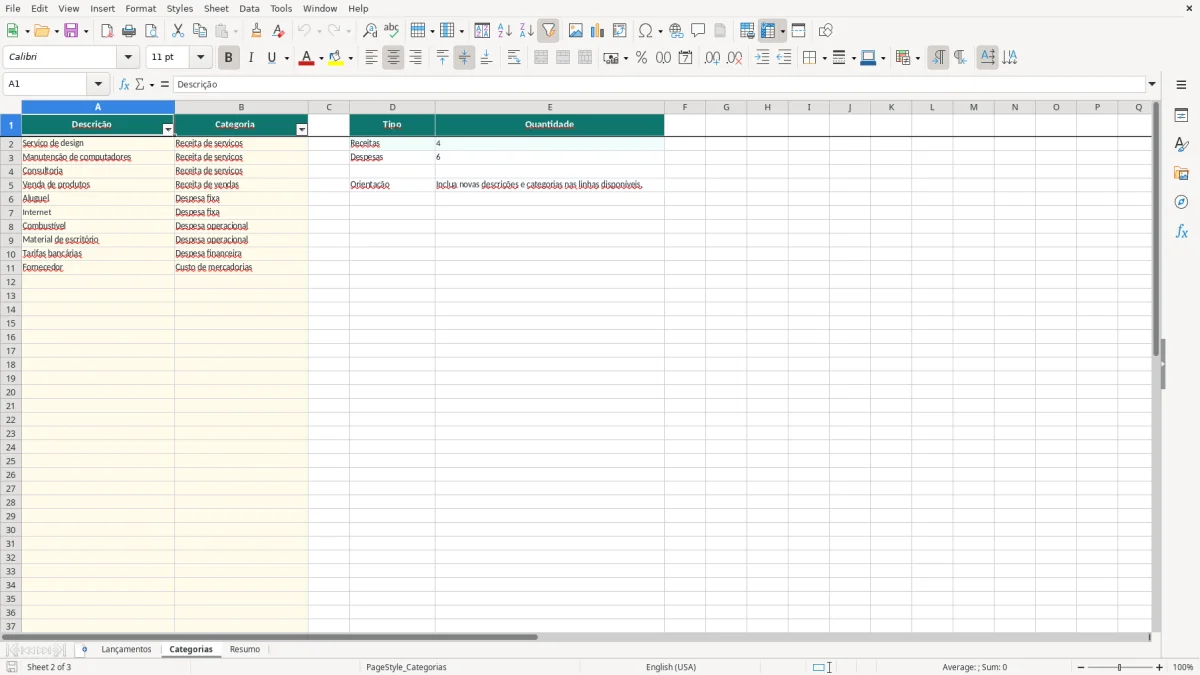Viewport: 1200px width, 675px height.
Task: Open Descrição column filter dropdown
Action: click(167, 130)
